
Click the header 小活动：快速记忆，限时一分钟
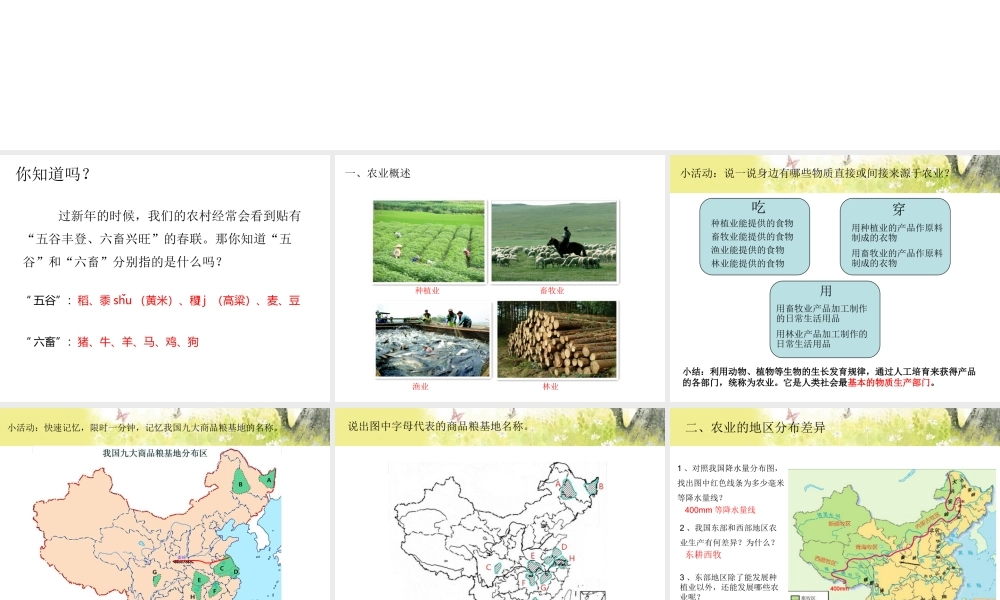143,427
